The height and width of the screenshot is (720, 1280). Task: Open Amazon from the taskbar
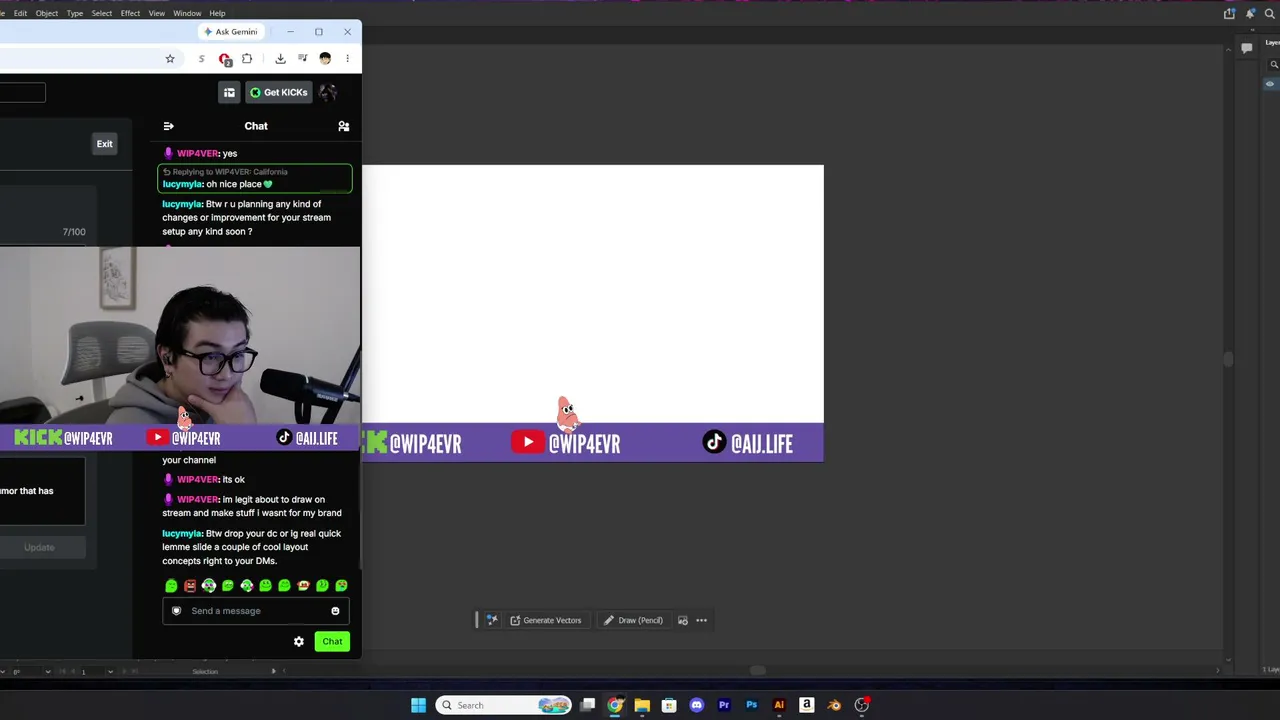click(806, 705)
